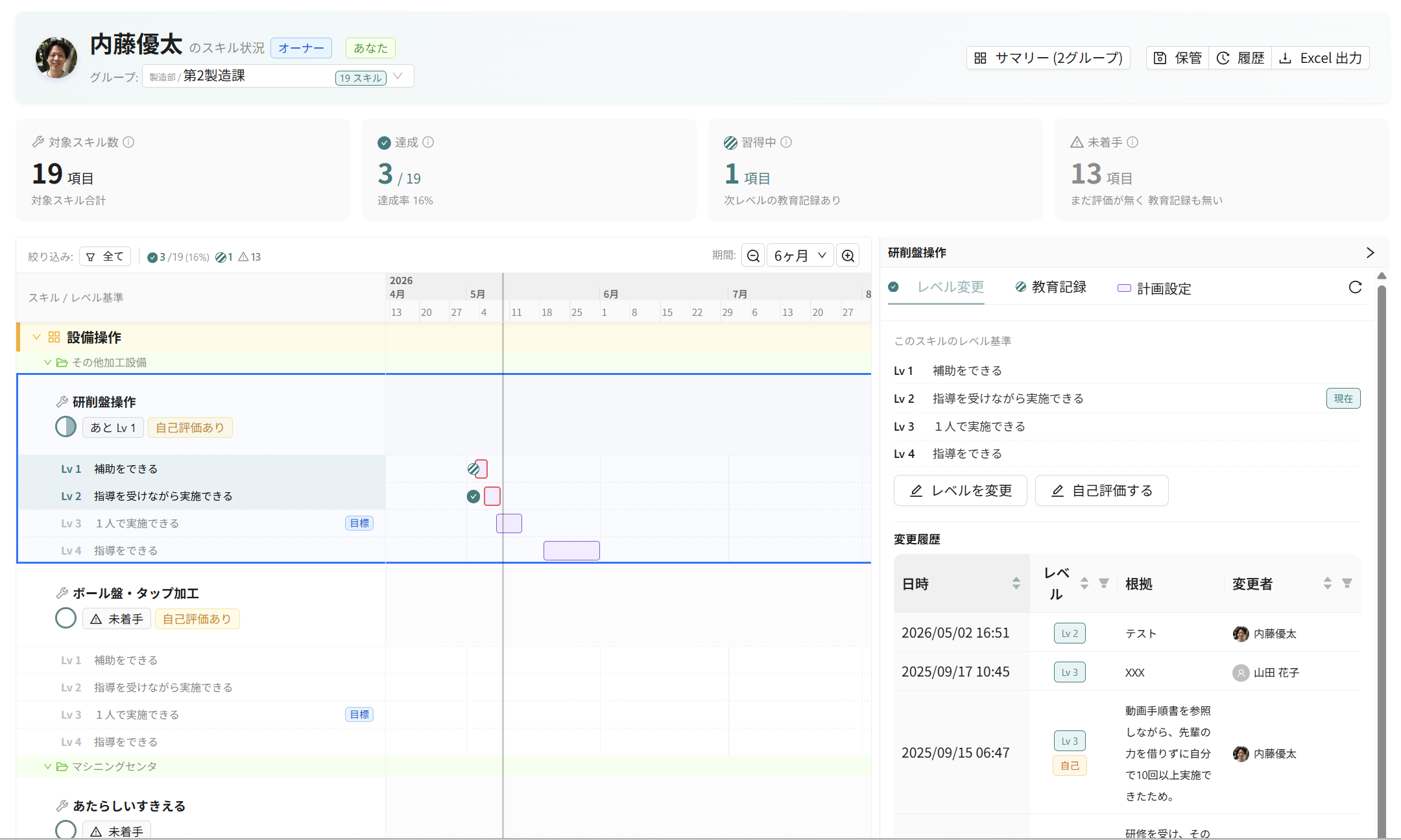The image size is (1401, 840).
Task: Click the red box on Lv 2 timeline
Action: (492, 496)
